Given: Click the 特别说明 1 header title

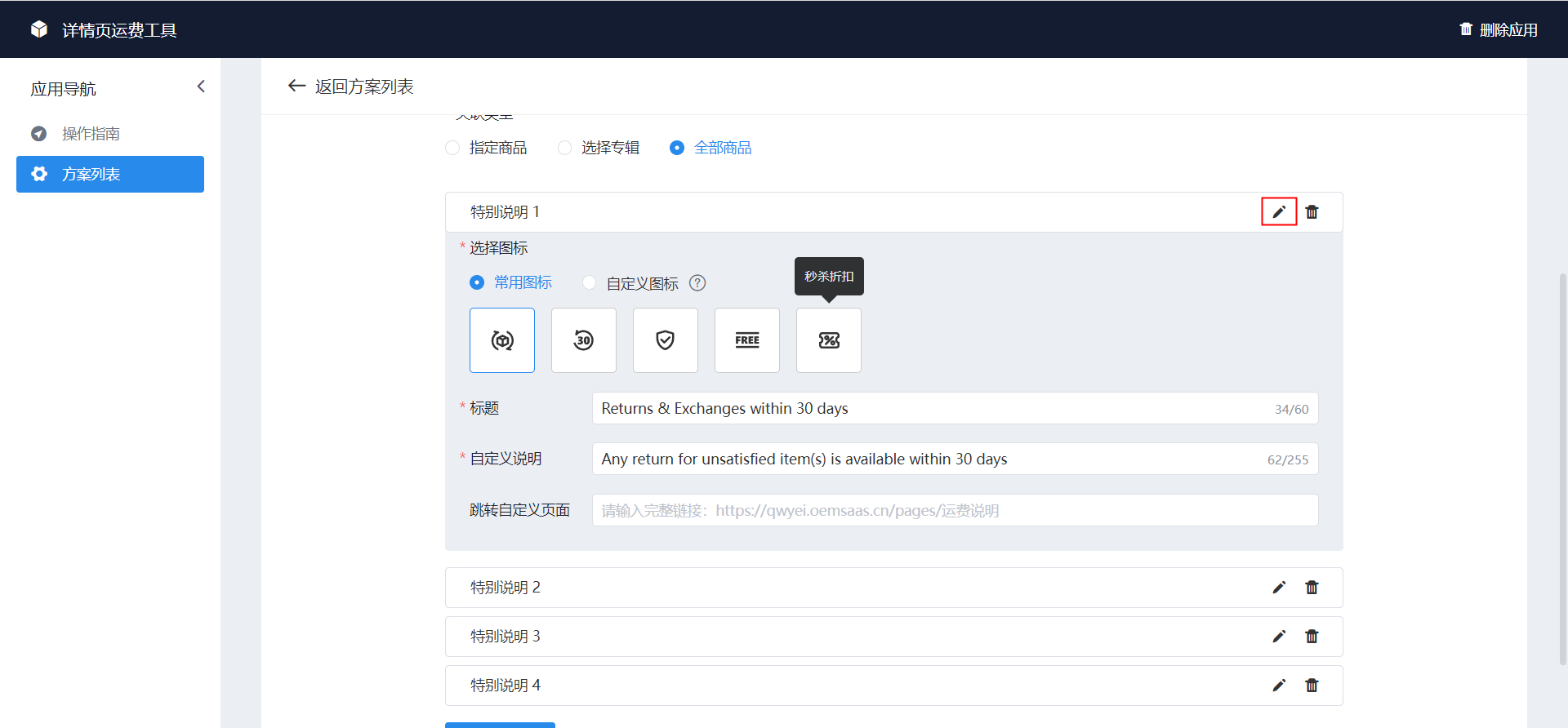Looking at the screenshot, I should [505, 212].
